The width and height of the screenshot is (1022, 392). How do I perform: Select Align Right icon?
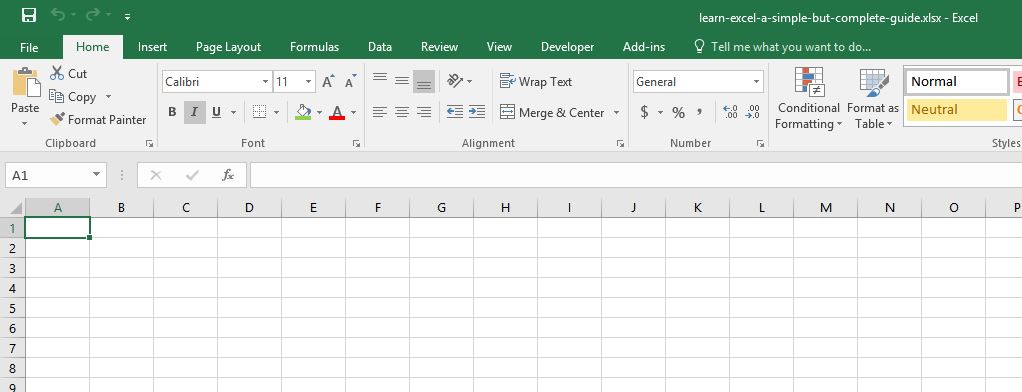[424, 112]
